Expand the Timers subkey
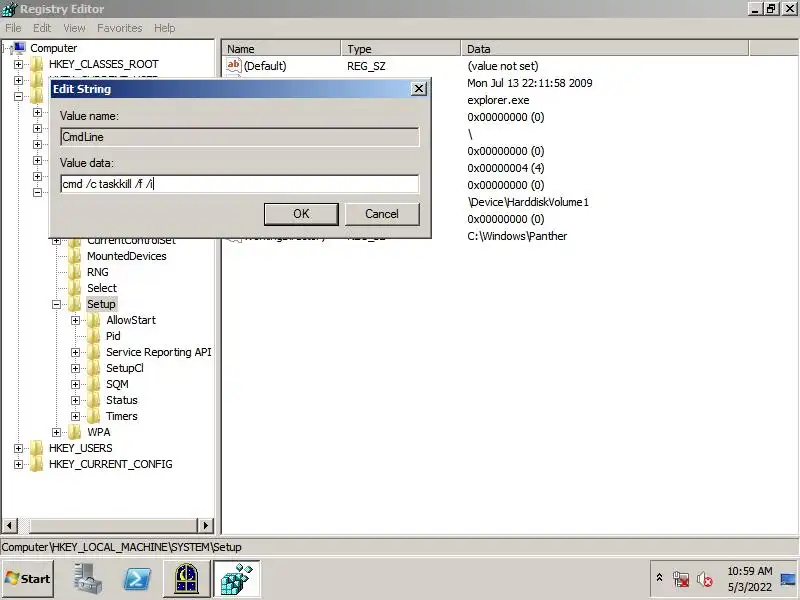Screen dimensions: 800x600 coord(76,416)
